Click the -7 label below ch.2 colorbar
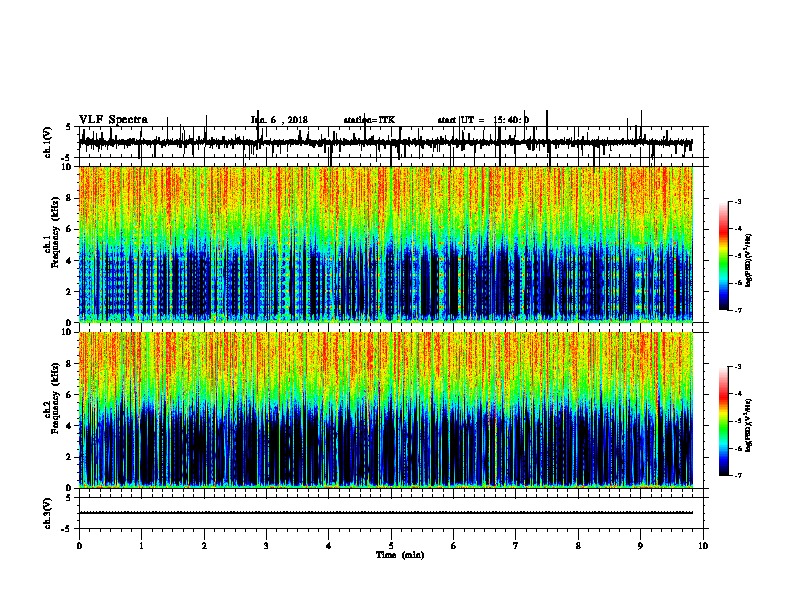This screenshot has height=612, width=792. [x=737, y=476]
